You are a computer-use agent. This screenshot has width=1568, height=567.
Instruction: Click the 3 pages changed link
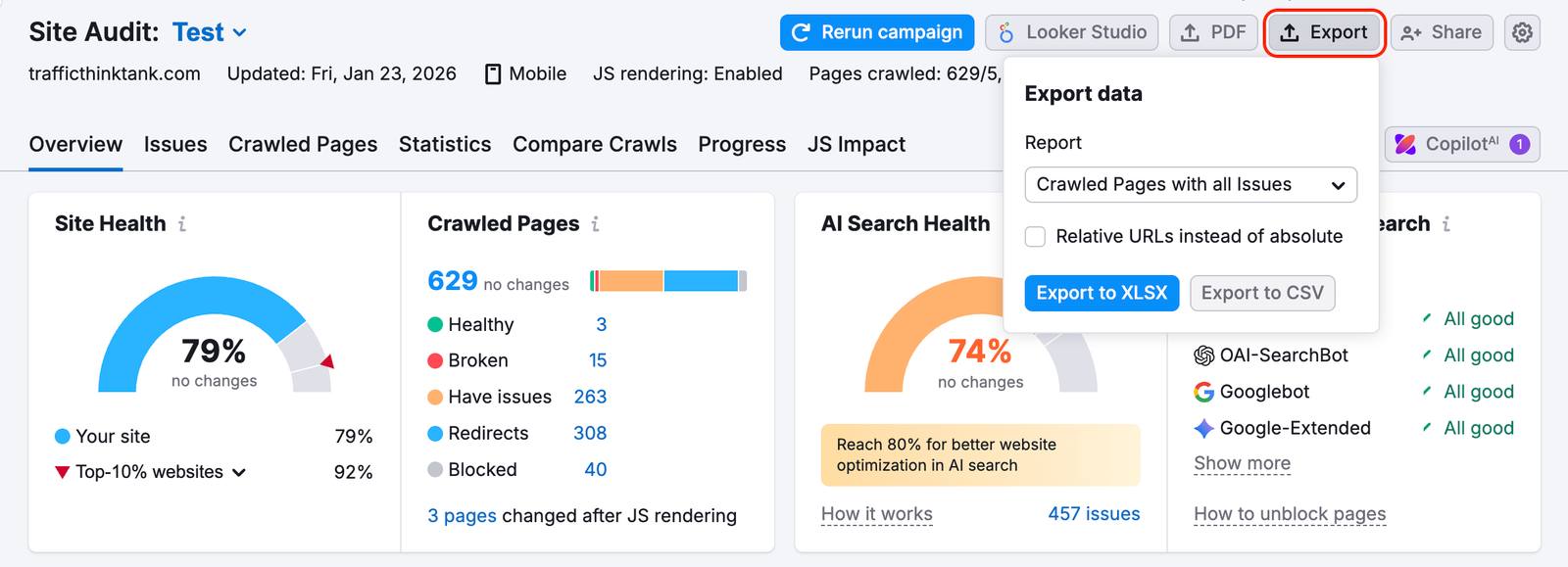coord(462,515)
